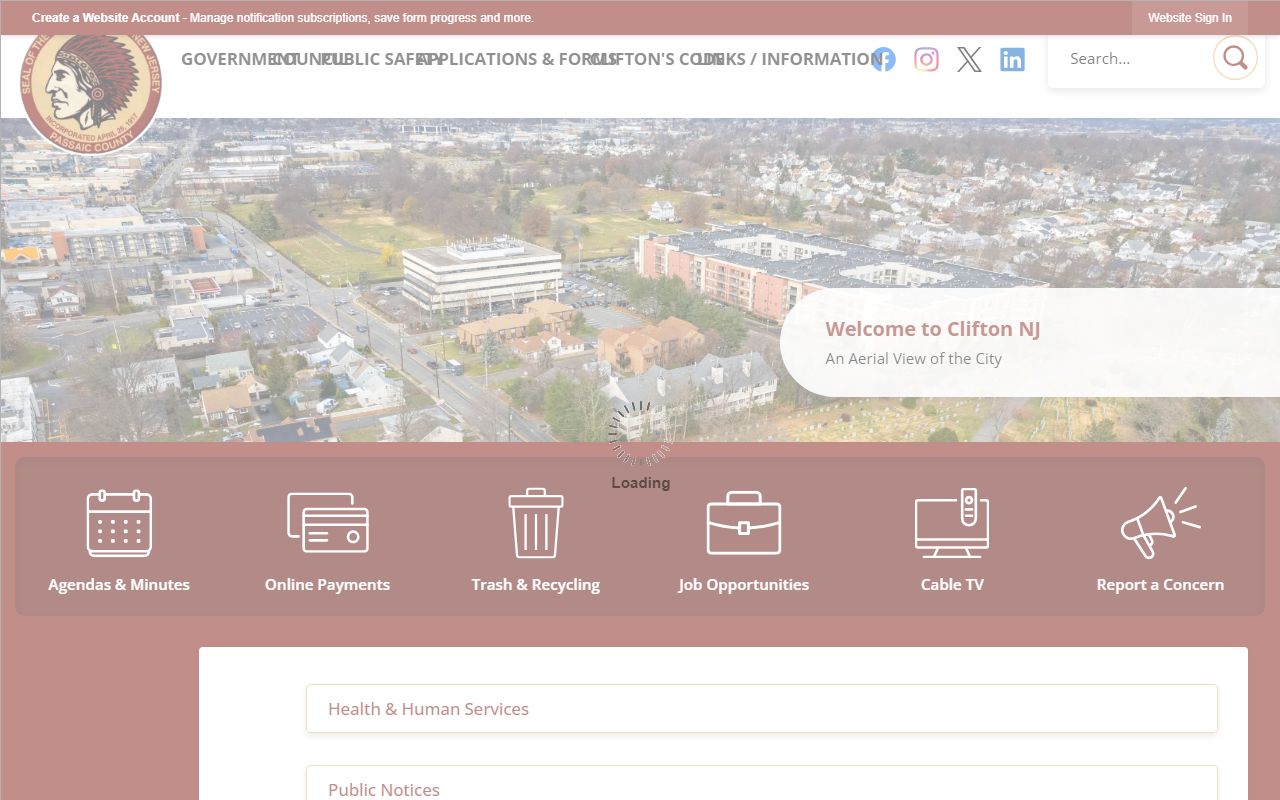Click the Trash & Recycling label text
The height and width of the screenshot is (800, 1280).
[536, 584]
